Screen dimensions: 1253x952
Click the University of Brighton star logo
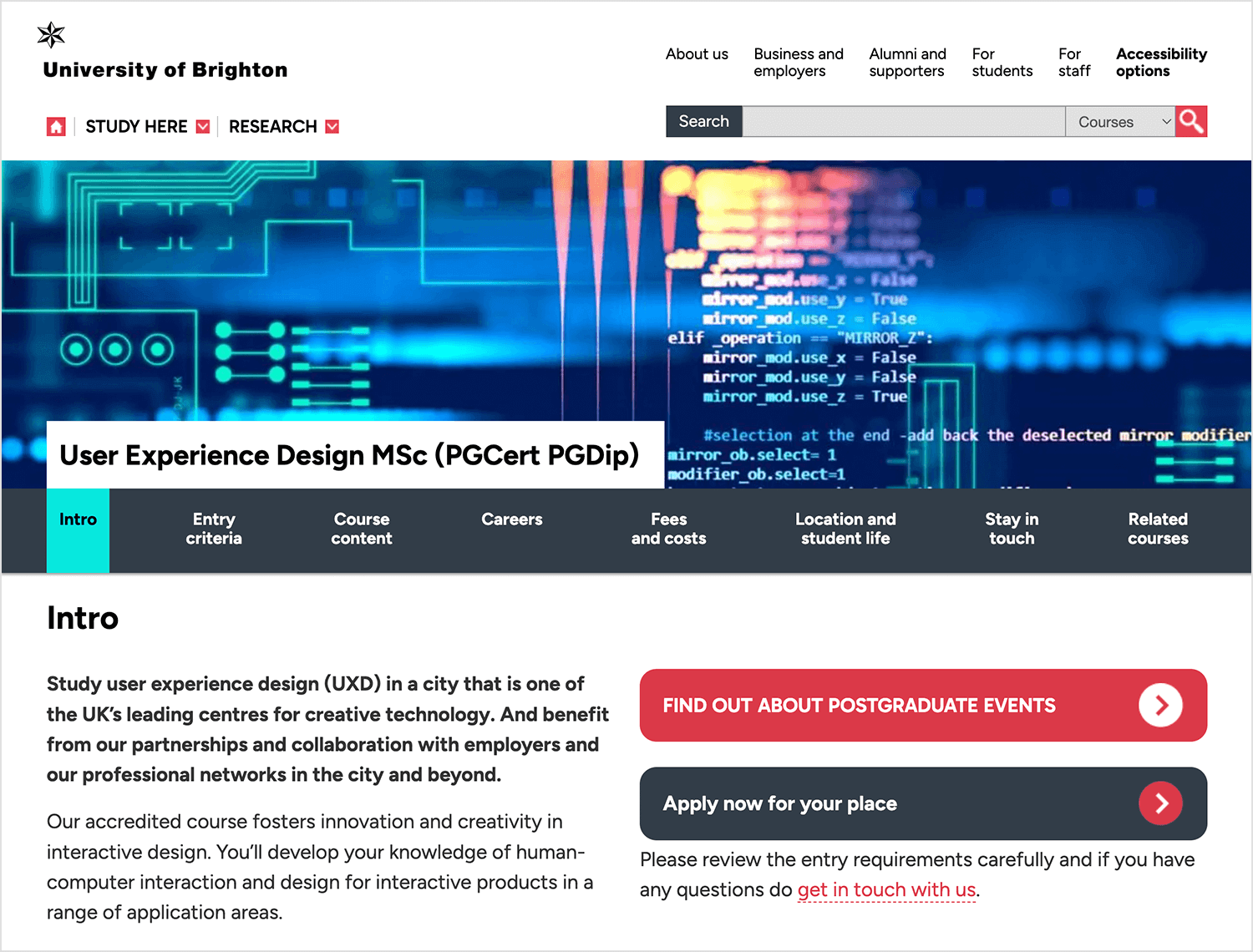click(x=51, y=35)
